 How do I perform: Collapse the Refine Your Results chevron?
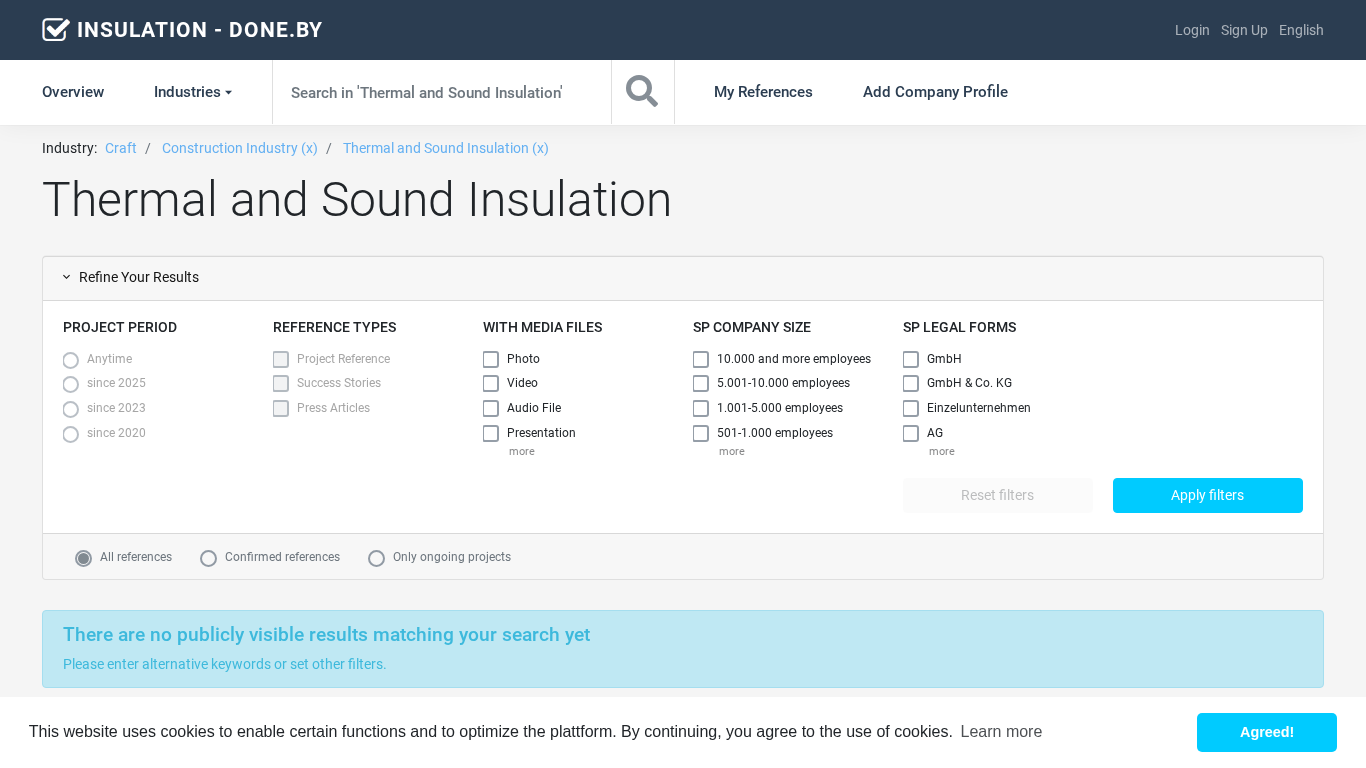click(x=67, y=277)
